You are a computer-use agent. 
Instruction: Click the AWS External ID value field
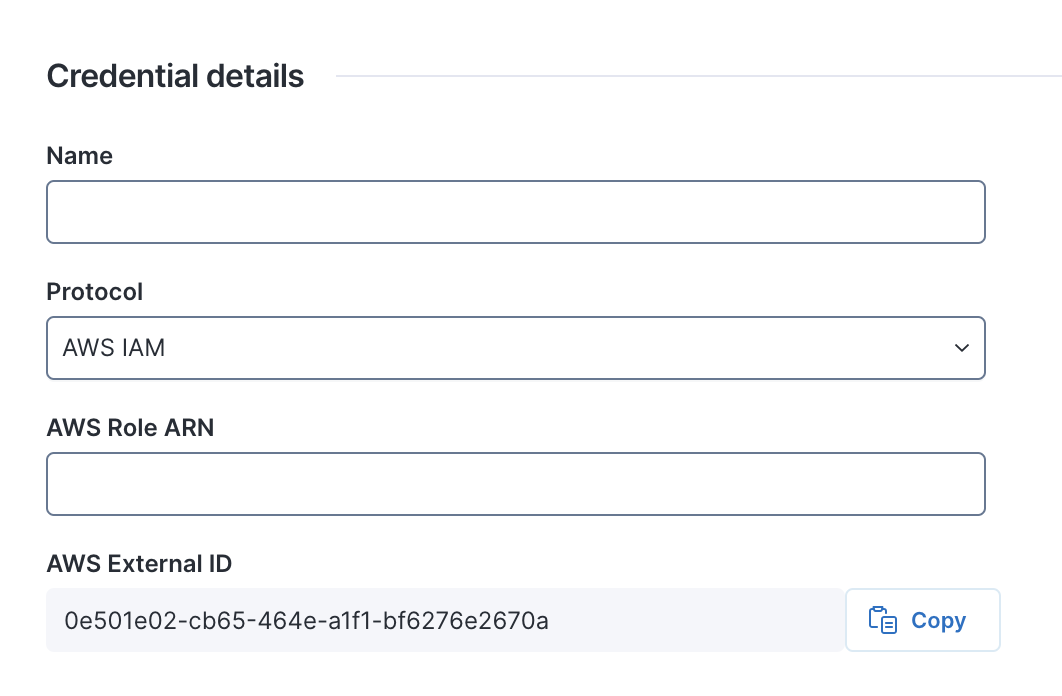(445, 620)
